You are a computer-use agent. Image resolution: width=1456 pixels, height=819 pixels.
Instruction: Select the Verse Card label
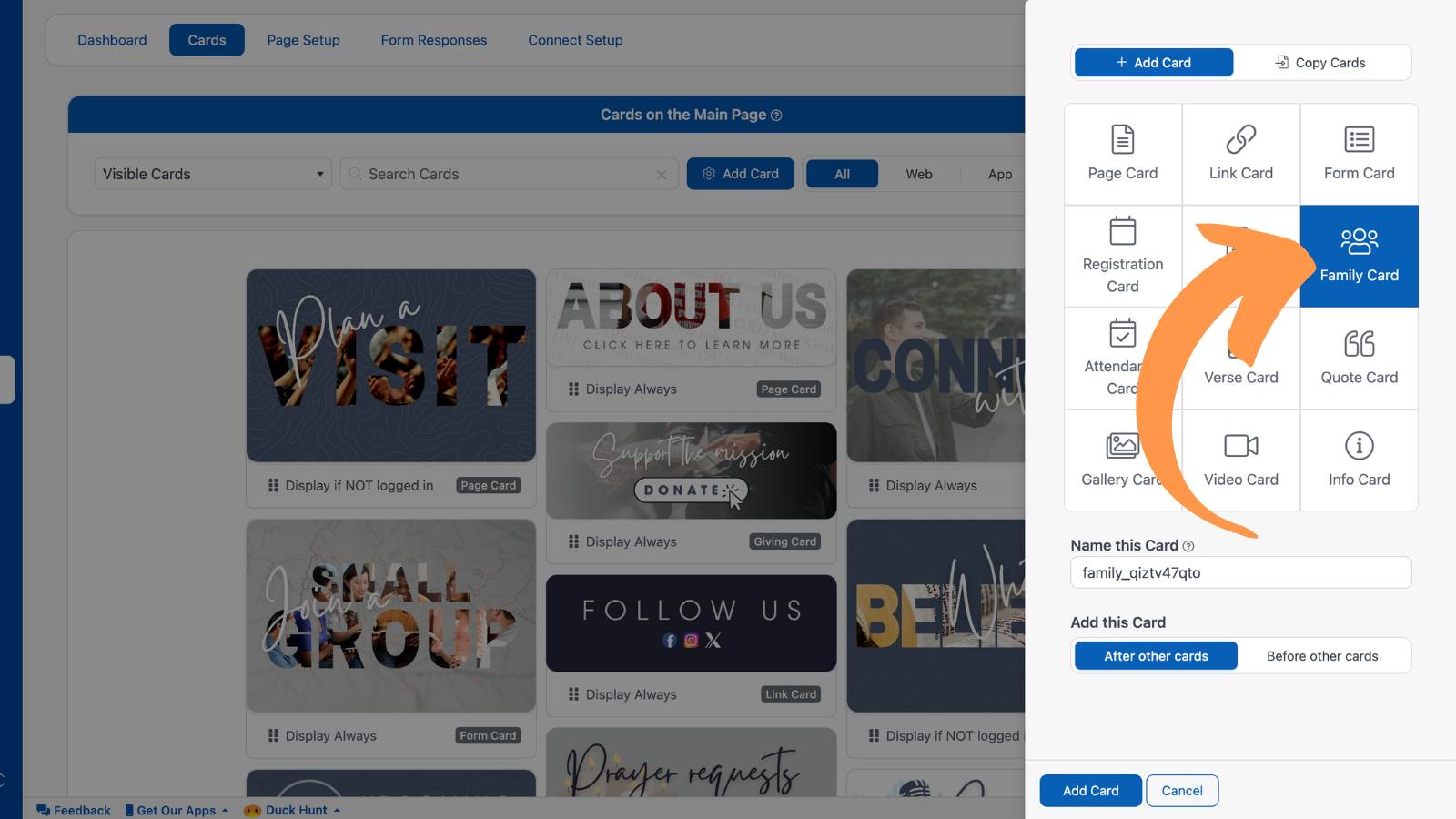point(1240,378)
